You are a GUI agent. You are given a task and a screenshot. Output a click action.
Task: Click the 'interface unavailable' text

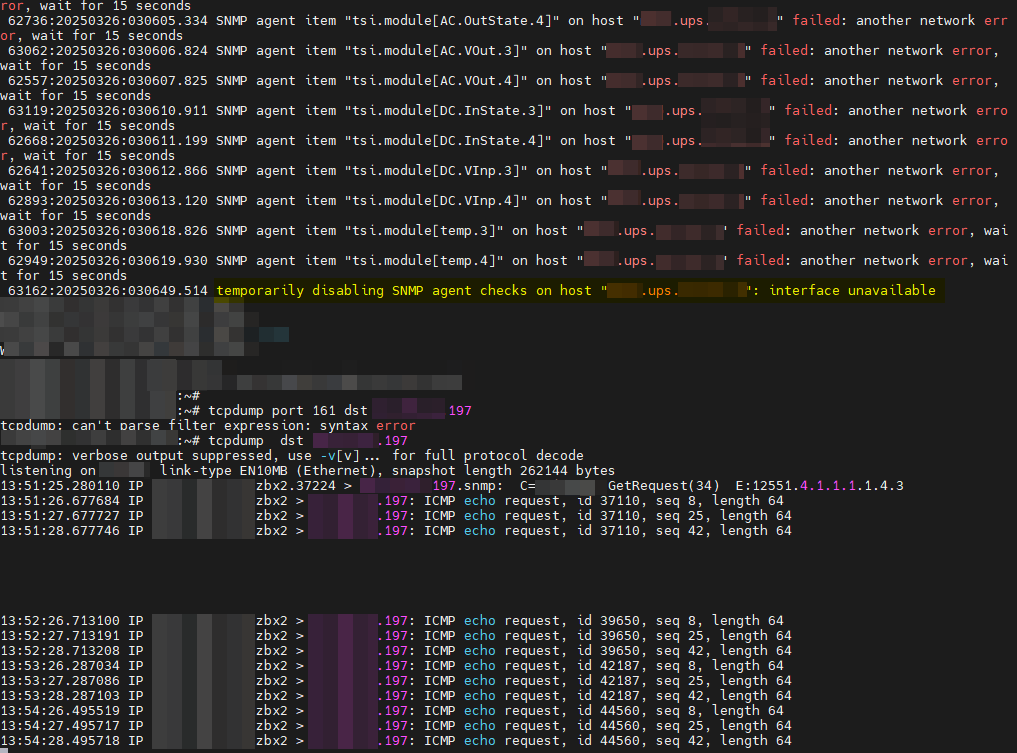[852, 291]
